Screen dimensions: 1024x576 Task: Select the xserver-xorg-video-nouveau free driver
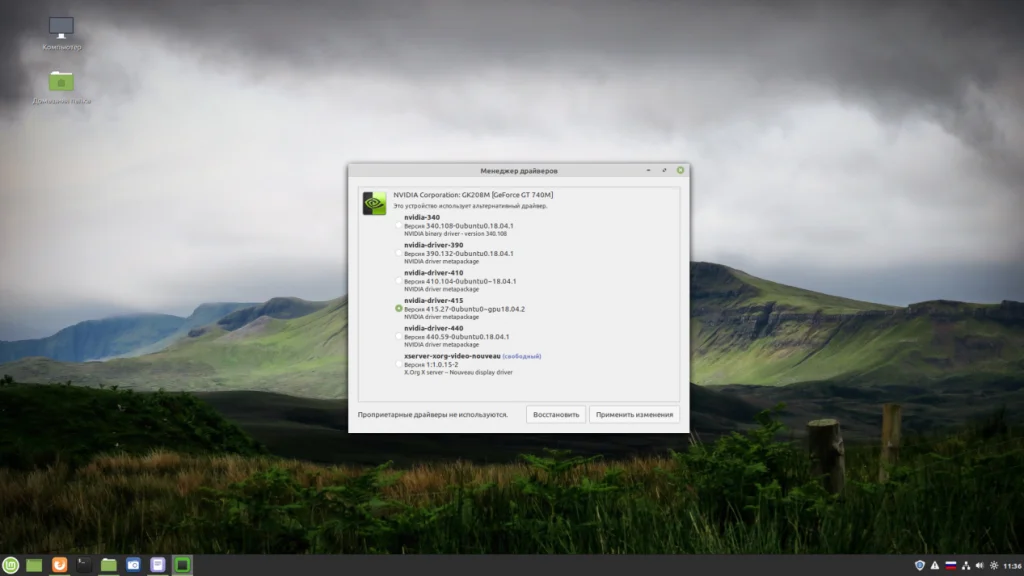pyautogui.click(x=398, y=364)
